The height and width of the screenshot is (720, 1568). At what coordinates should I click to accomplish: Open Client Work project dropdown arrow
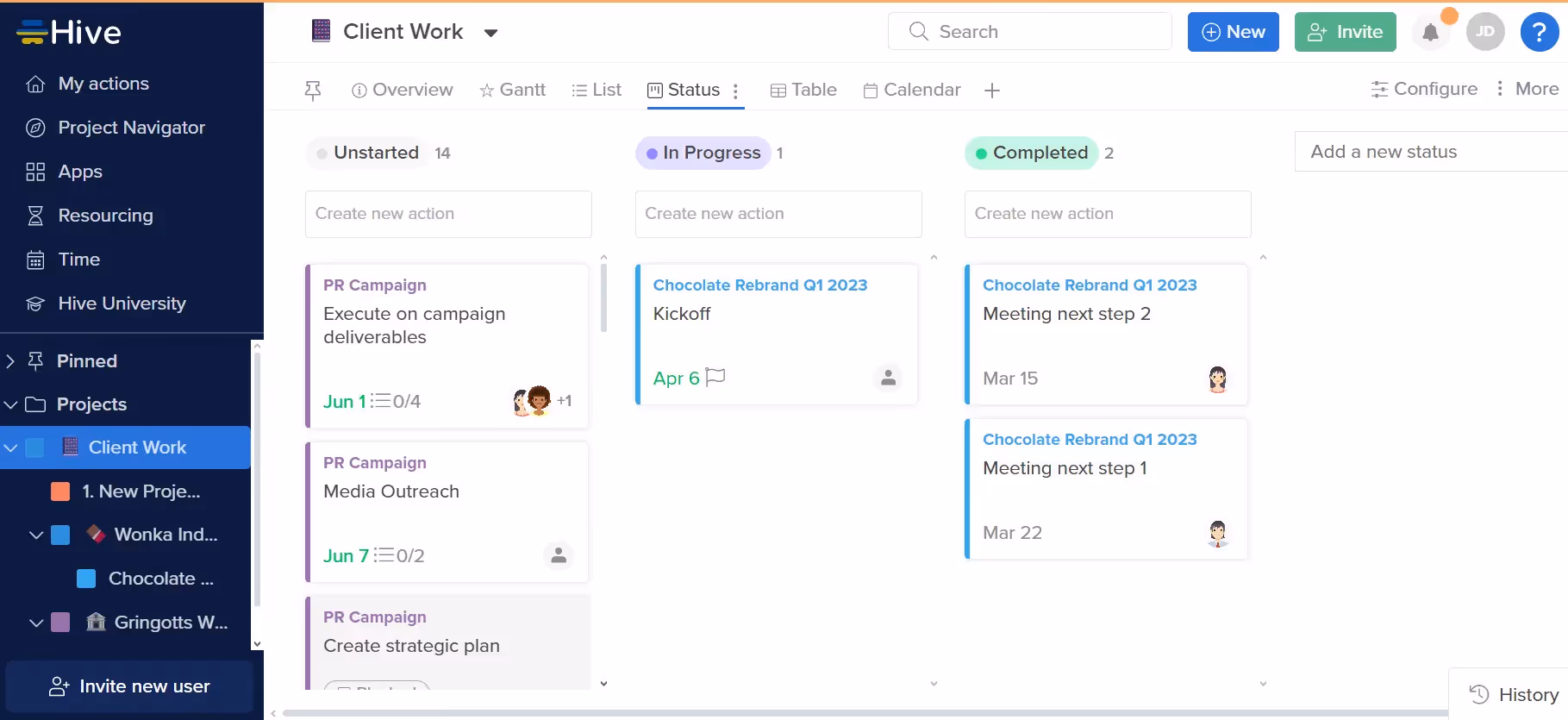[490, 34]
